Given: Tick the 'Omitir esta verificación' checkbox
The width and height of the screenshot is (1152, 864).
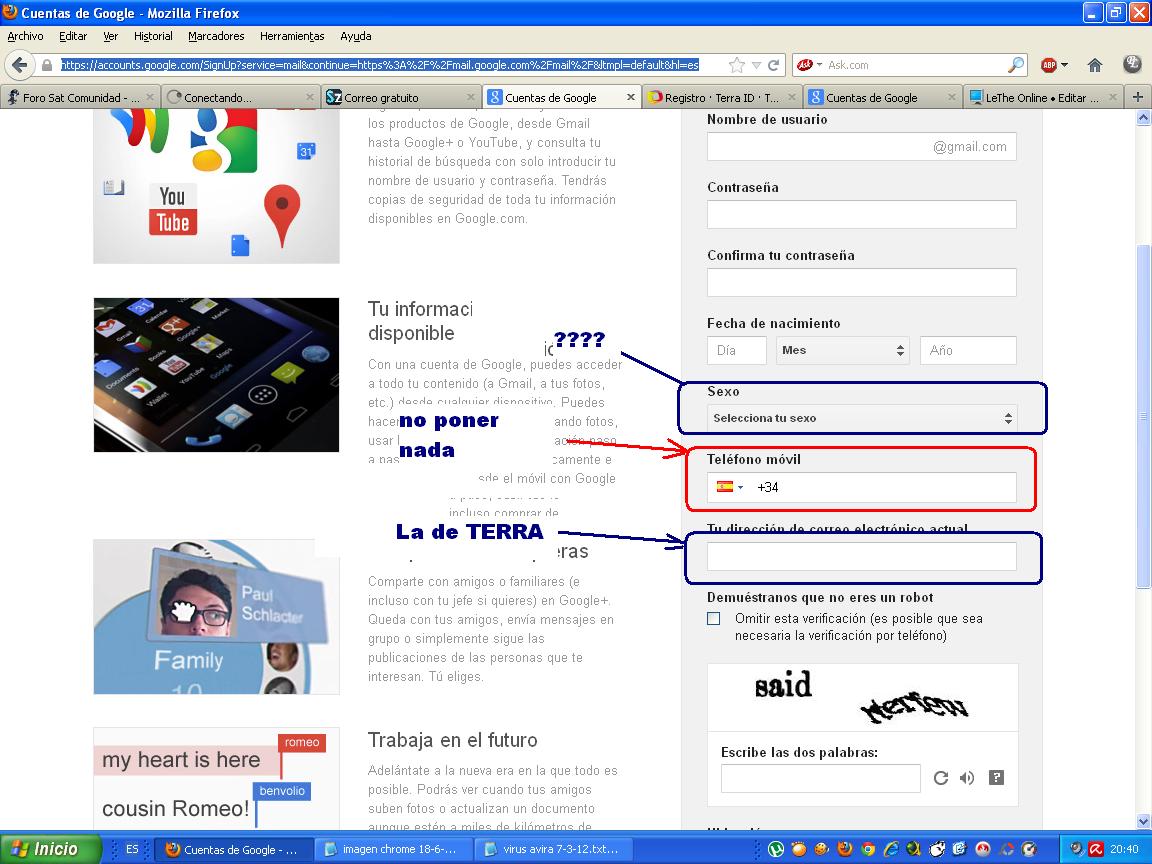Looking at the screenshot, I should click(x=713, y=619).
